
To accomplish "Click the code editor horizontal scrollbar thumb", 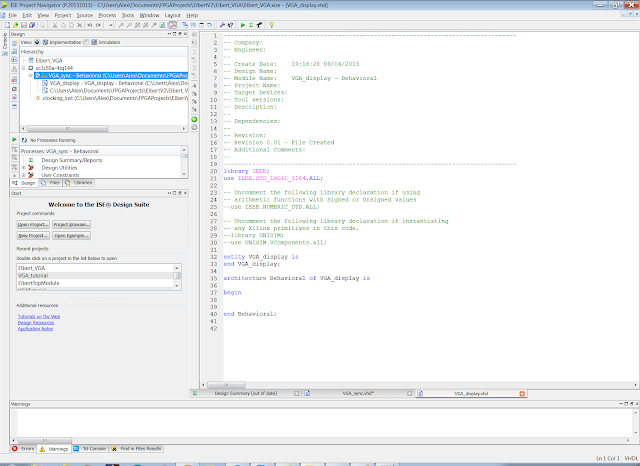I will tap(227, 385).
